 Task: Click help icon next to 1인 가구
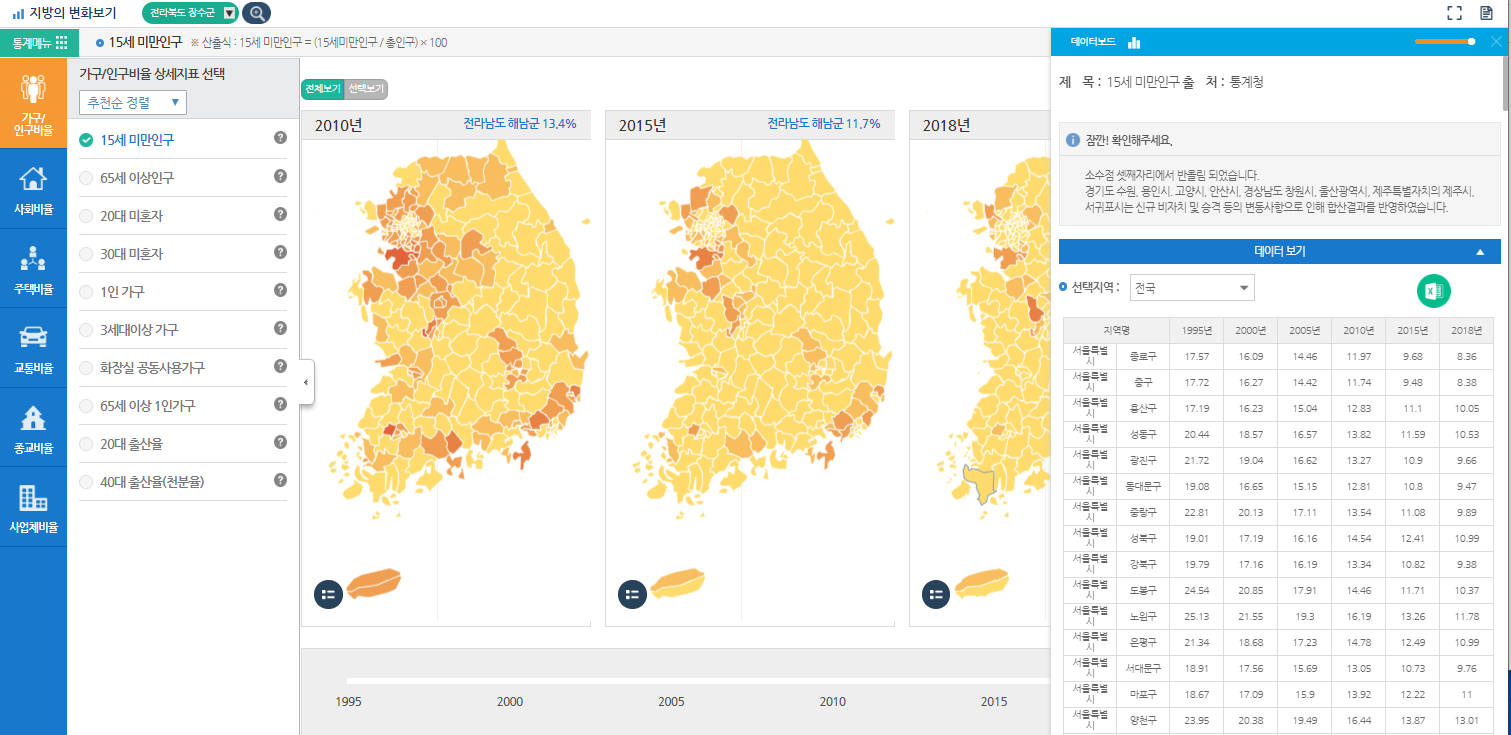[281, 291]
